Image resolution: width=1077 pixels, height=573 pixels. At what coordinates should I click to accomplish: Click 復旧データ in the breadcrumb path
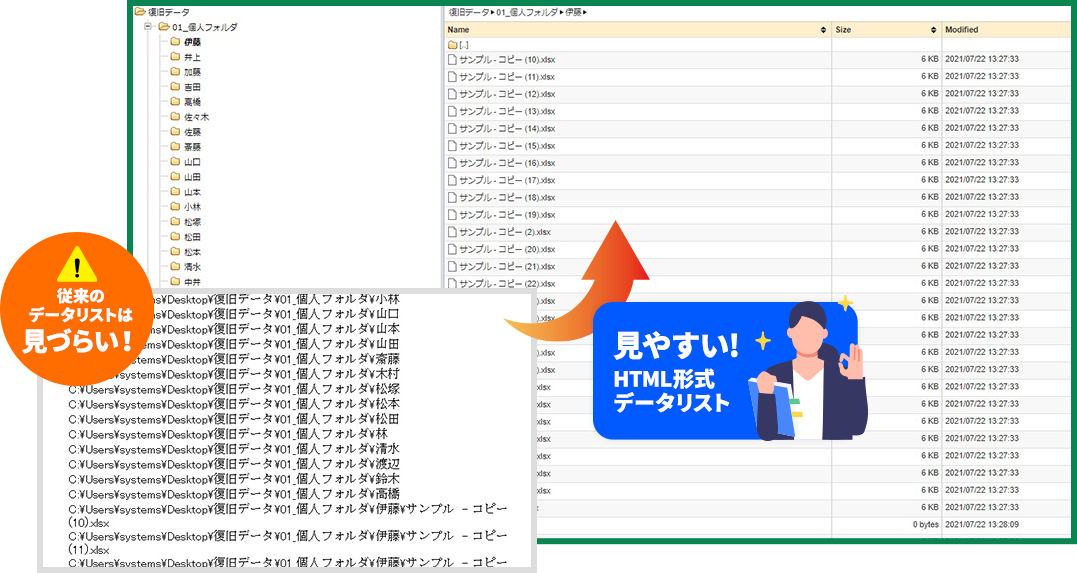(x=469, y=12)
